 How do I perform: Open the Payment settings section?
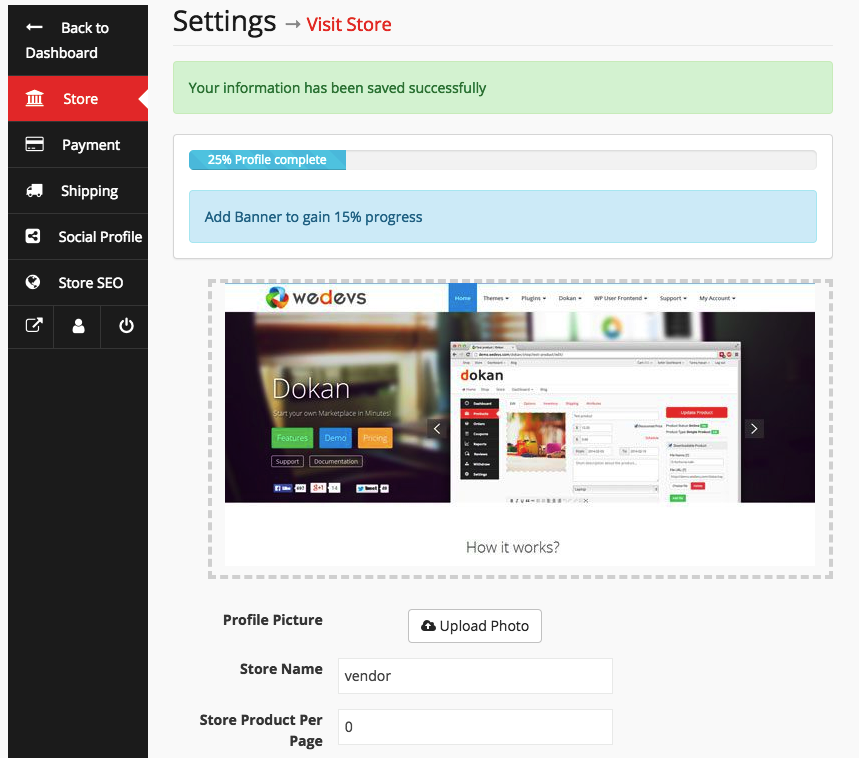click(x=78, y=145)
